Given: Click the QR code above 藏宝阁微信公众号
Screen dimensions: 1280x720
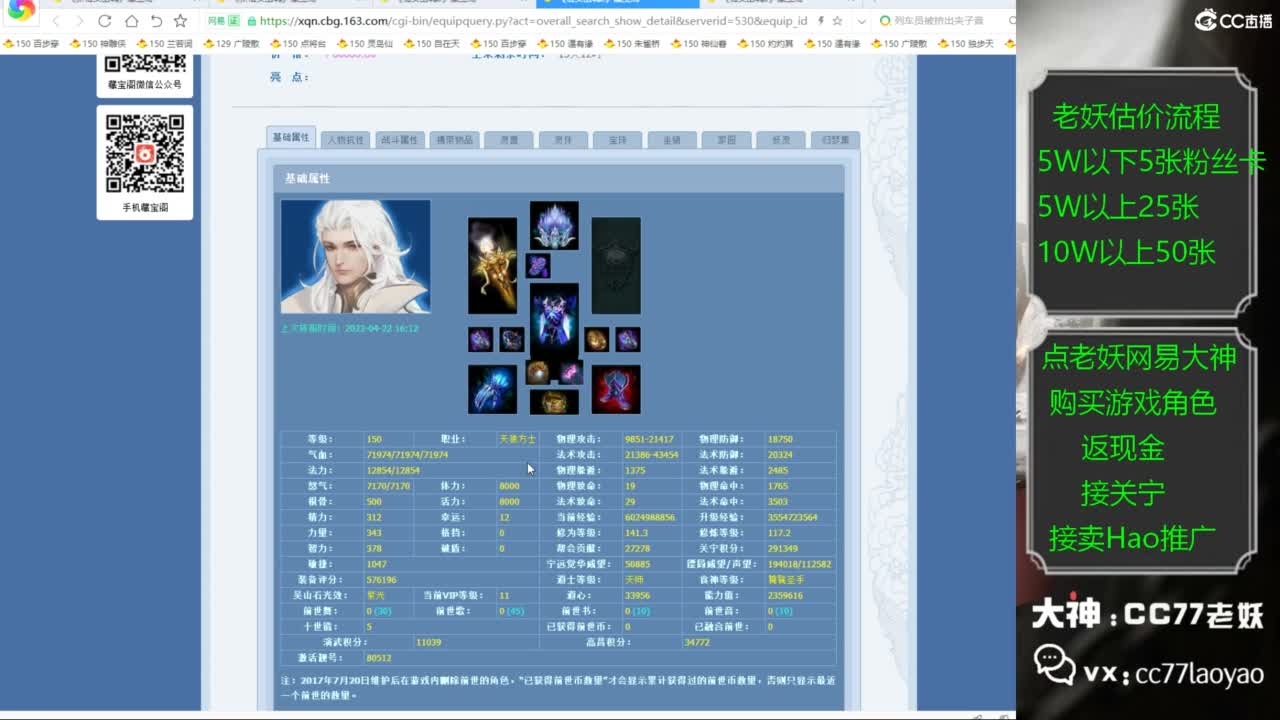Looking at the screenshot, I should pyautogui.click(x=145, y=62).
